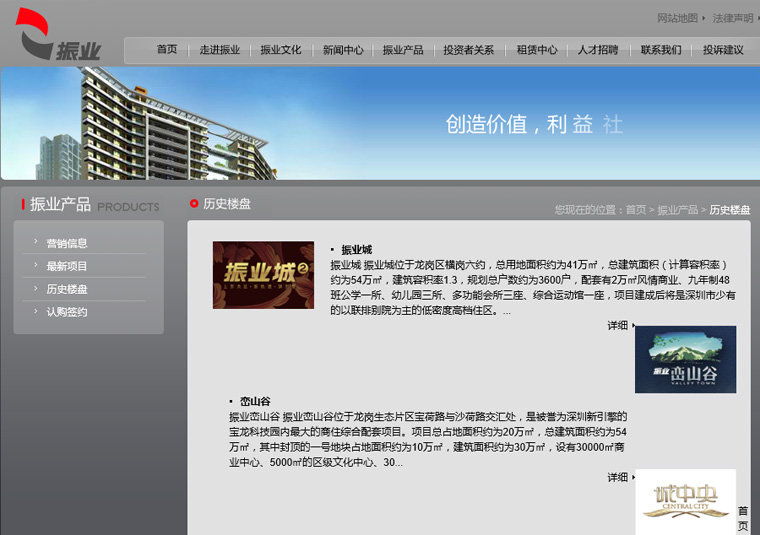This screenshot has width=760, height=535.
Task: Click 振业产品 in the breadcrumb trail
Action: [677, 209]
